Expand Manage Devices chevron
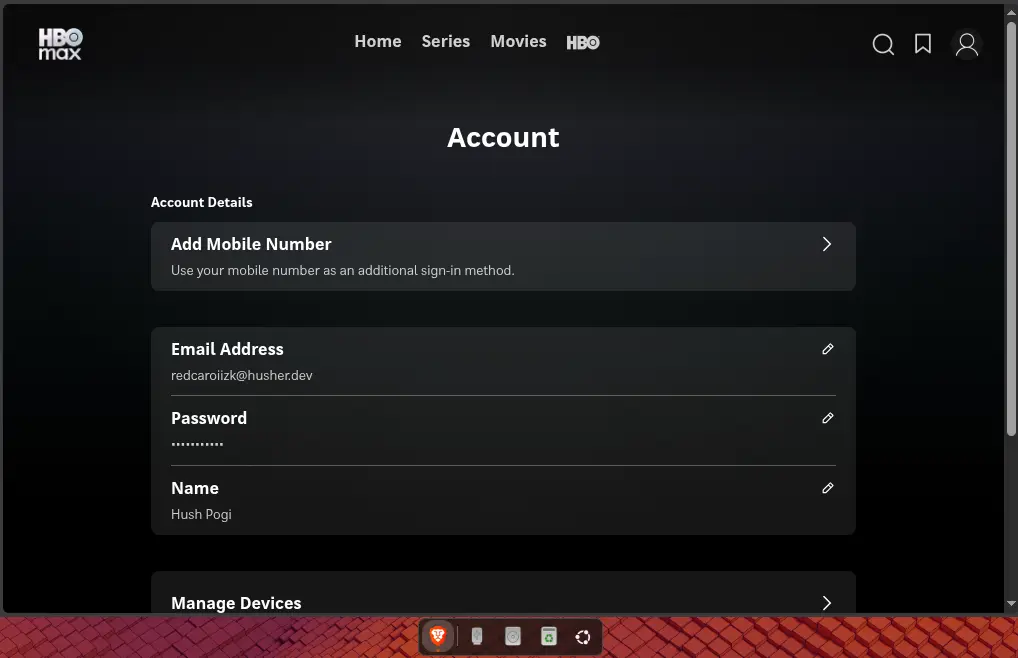 pos(826,603)
